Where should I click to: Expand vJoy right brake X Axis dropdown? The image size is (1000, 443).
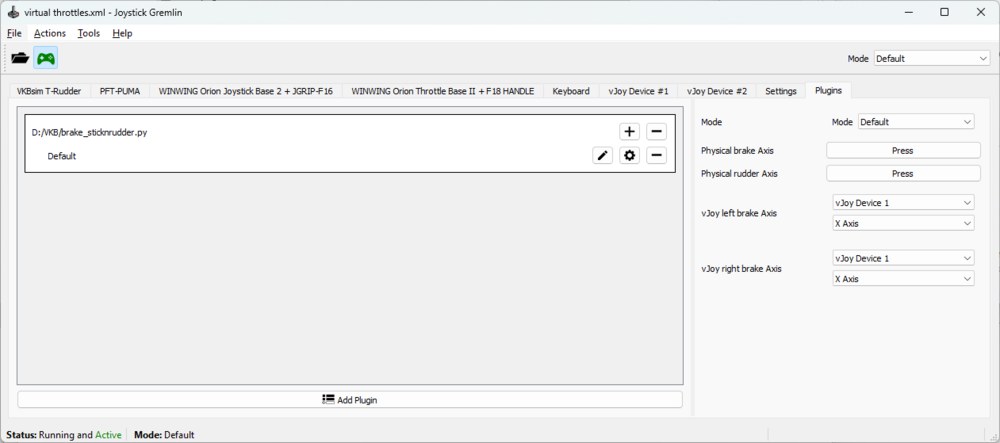pos(903,279)
